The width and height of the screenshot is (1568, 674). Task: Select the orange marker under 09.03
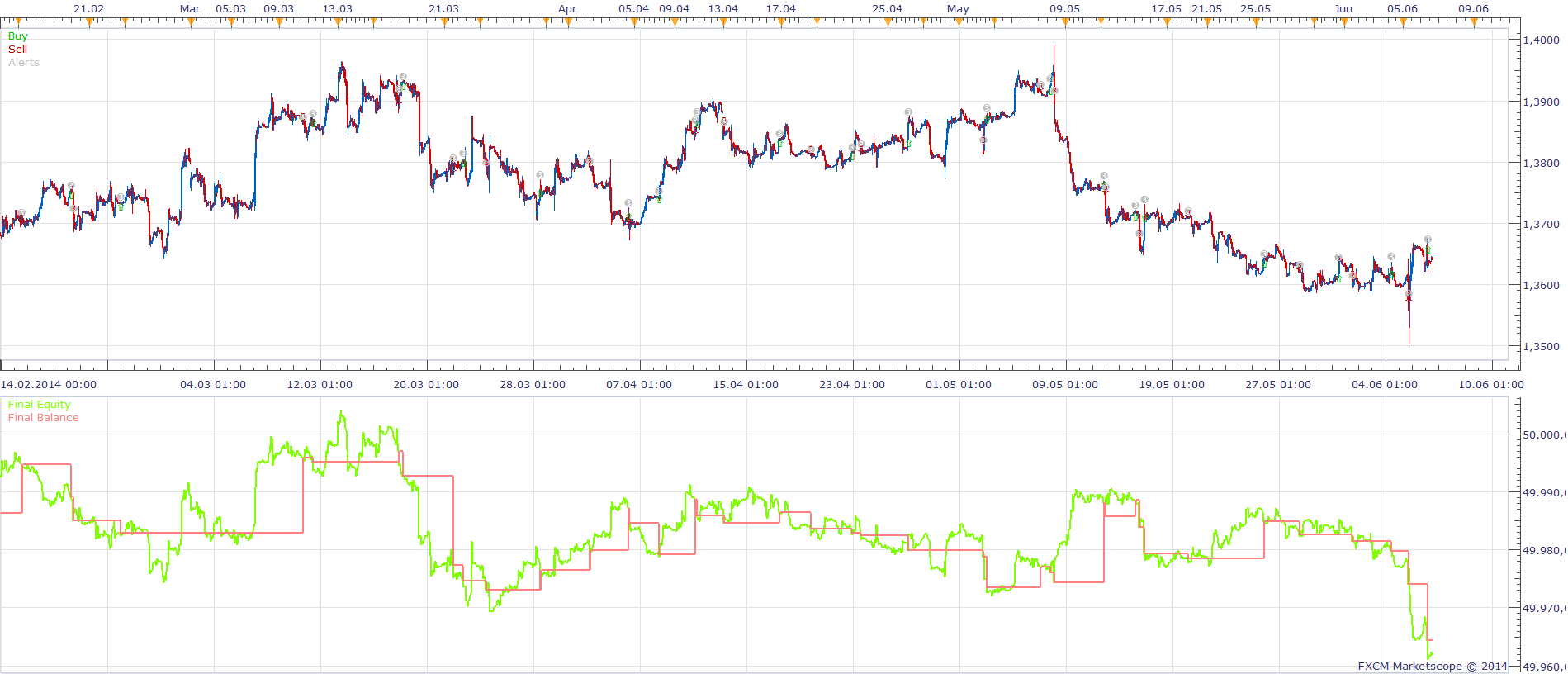tap(279, 22)
